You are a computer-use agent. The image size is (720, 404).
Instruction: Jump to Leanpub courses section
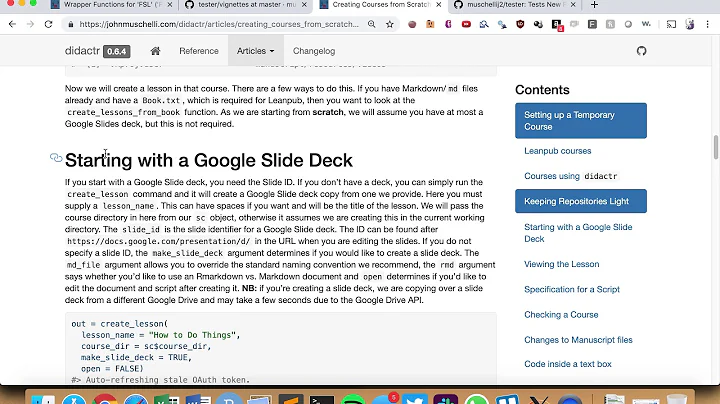click(x=557, y=151)
